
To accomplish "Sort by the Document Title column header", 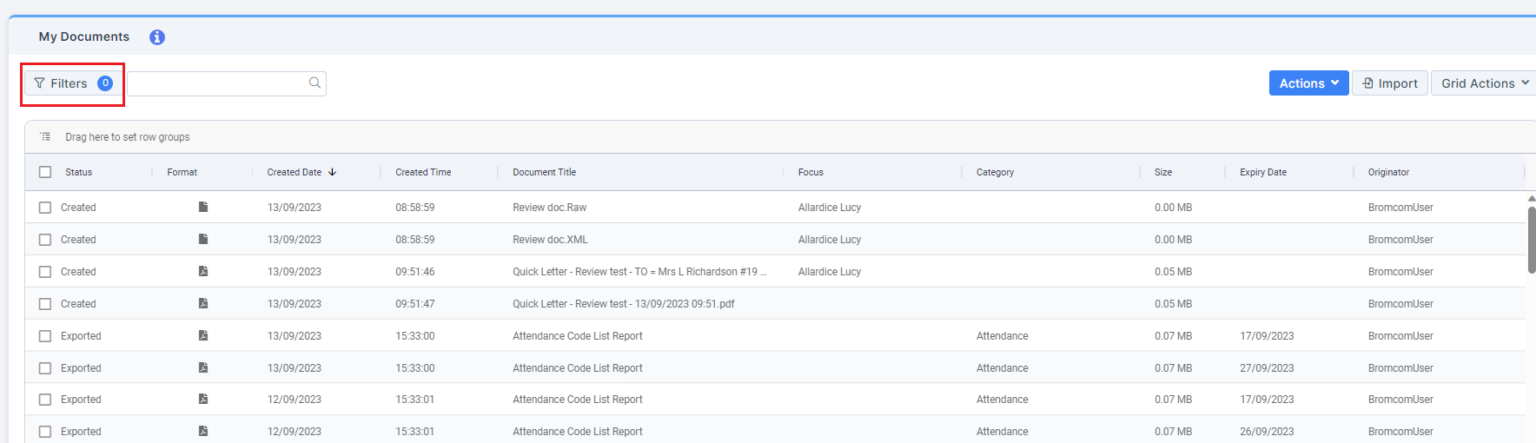I will 544,172.
